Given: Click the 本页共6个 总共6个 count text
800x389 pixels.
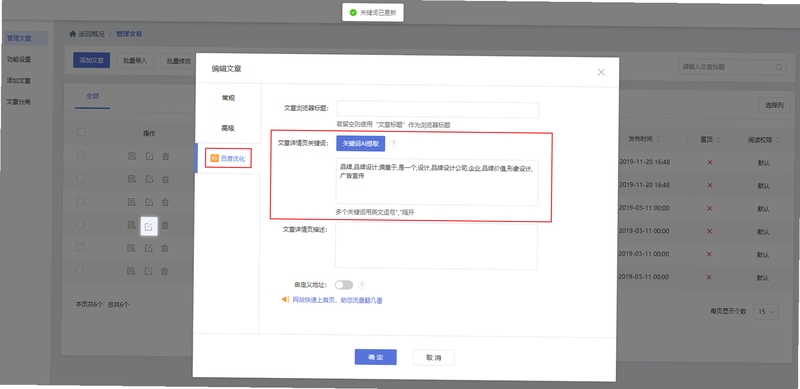Looking at the screenshot, I should tap(102, 304).
